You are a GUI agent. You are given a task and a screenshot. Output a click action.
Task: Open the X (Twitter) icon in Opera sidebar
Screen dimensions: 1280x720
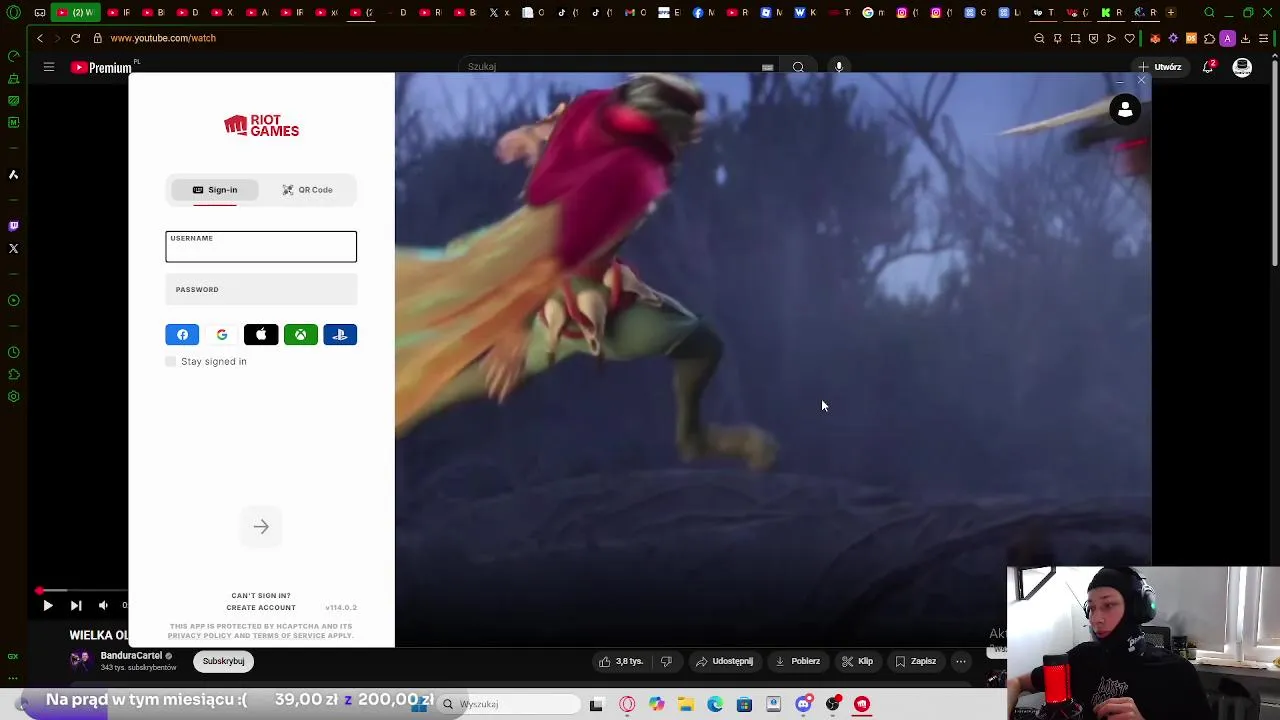coord(13,248)
